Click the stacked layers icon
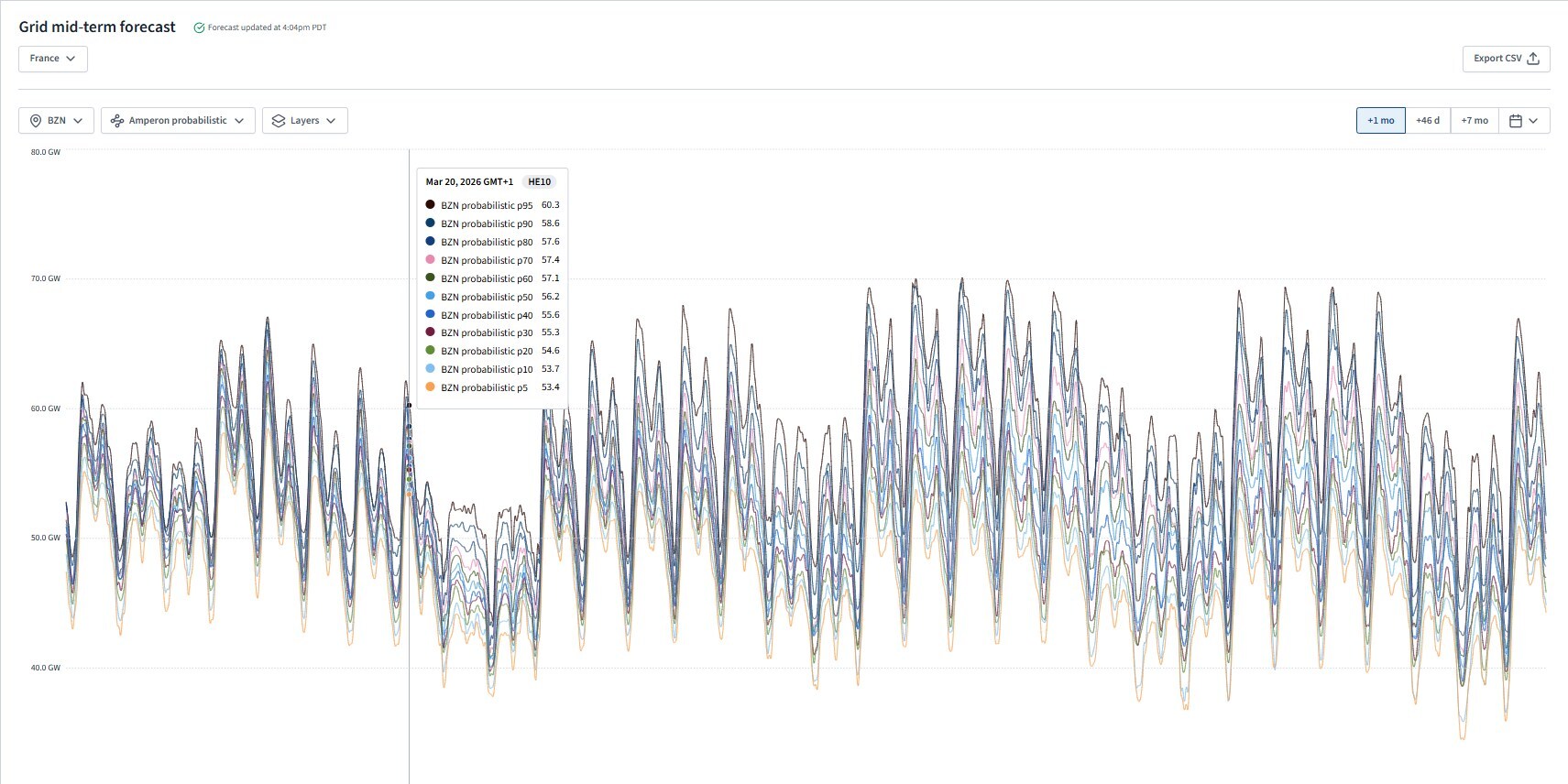This screenshot has width=1568, height=784. click(279, 121)
